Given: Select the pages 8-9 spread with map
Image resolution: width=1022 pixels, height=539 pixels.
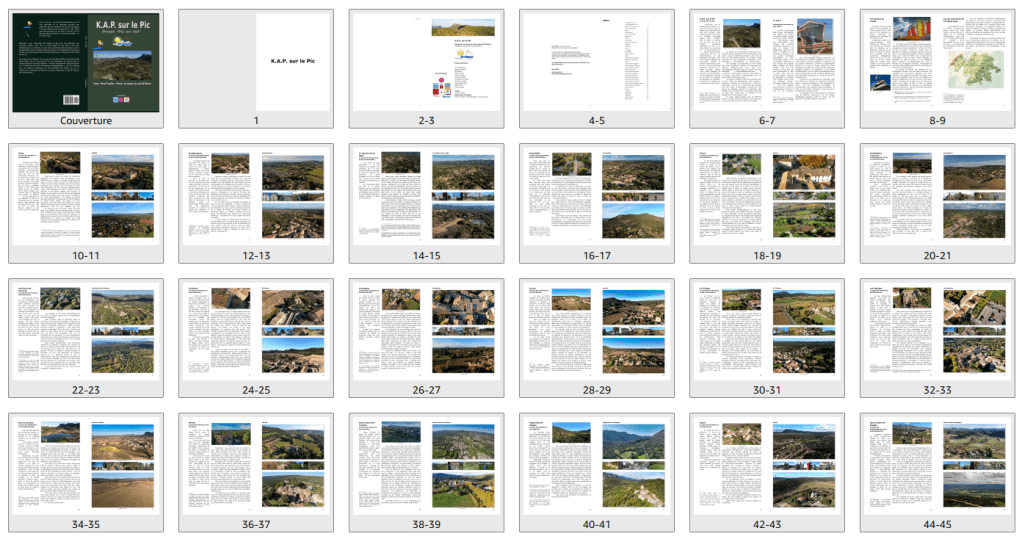Looking at the screenshot, I should 937,62.
